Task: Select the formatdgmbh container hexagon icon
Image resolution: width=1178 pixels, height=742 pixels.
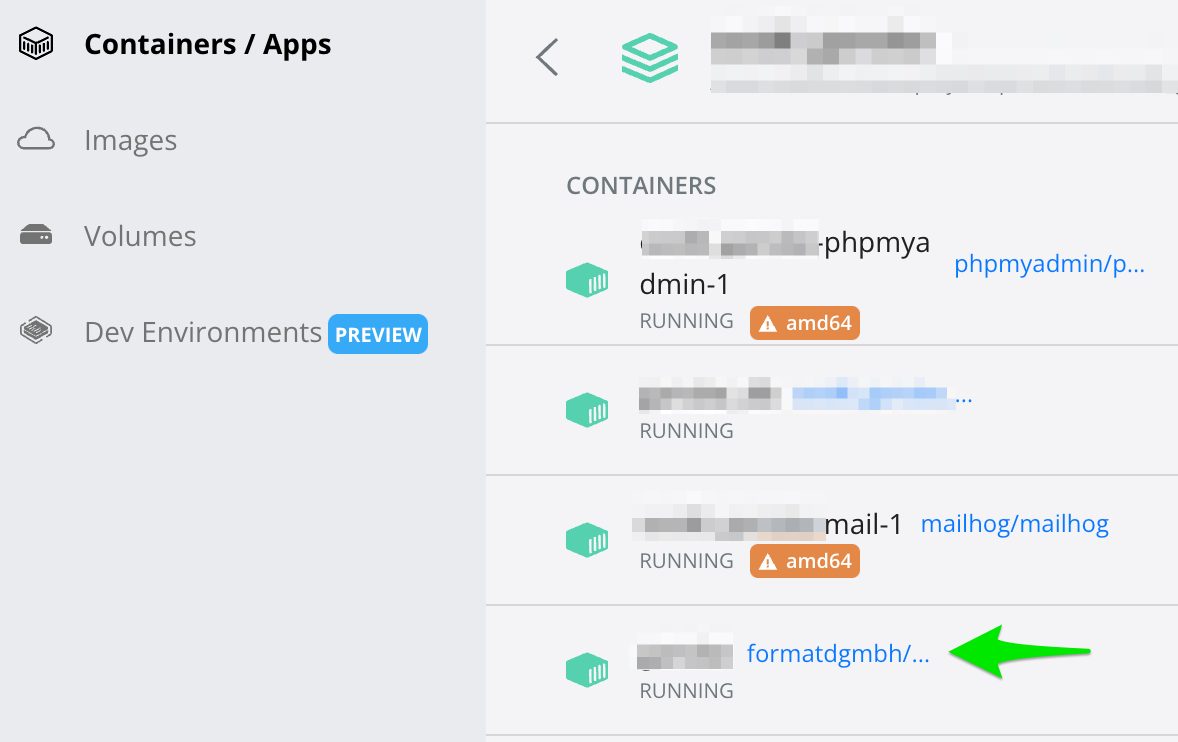Action: click(587, 670)
